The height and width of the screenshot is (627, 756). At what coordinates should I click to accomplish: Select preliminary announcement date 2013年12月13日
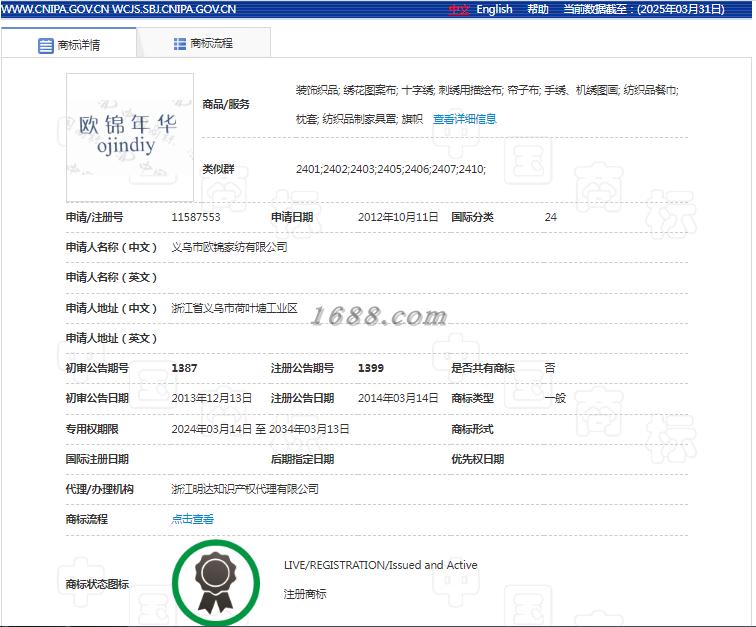pos(212,398)
